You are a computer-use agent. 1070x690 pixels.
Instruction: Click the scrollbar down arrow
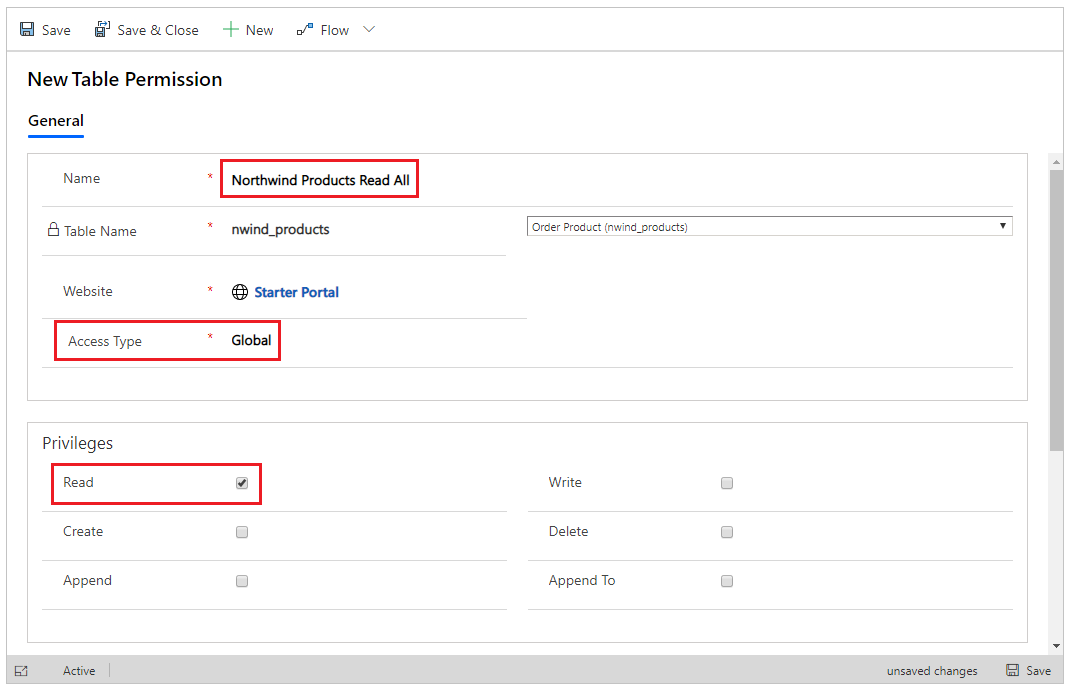(x=1056, y=646)
